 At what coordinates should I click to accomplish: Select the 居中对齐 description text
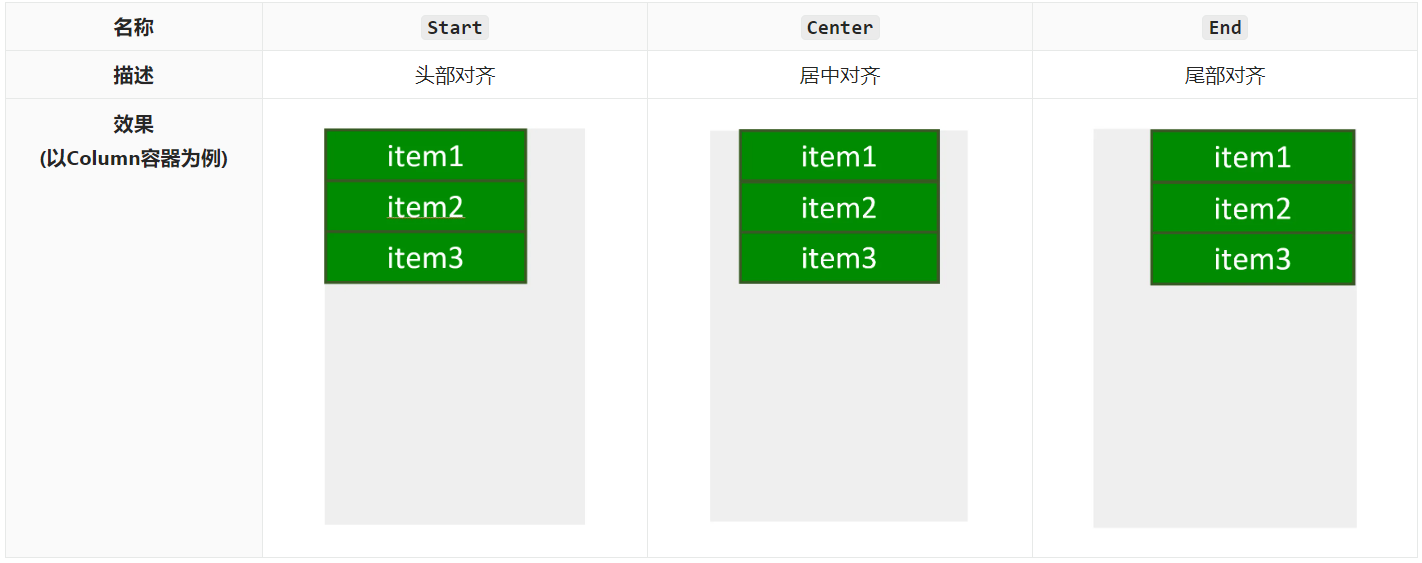840,76
